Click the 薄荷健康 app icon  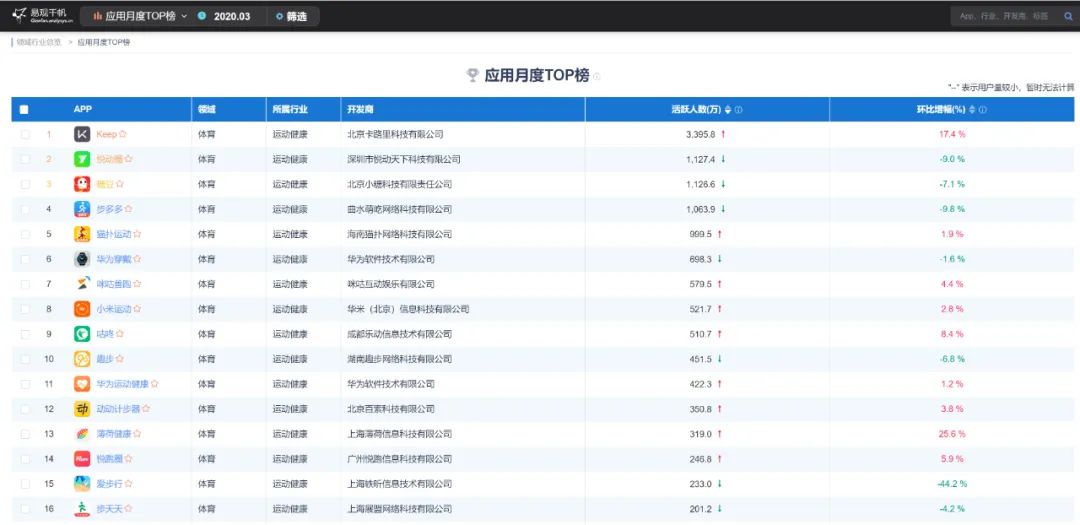pyautogui.click(x=82, y=434)
